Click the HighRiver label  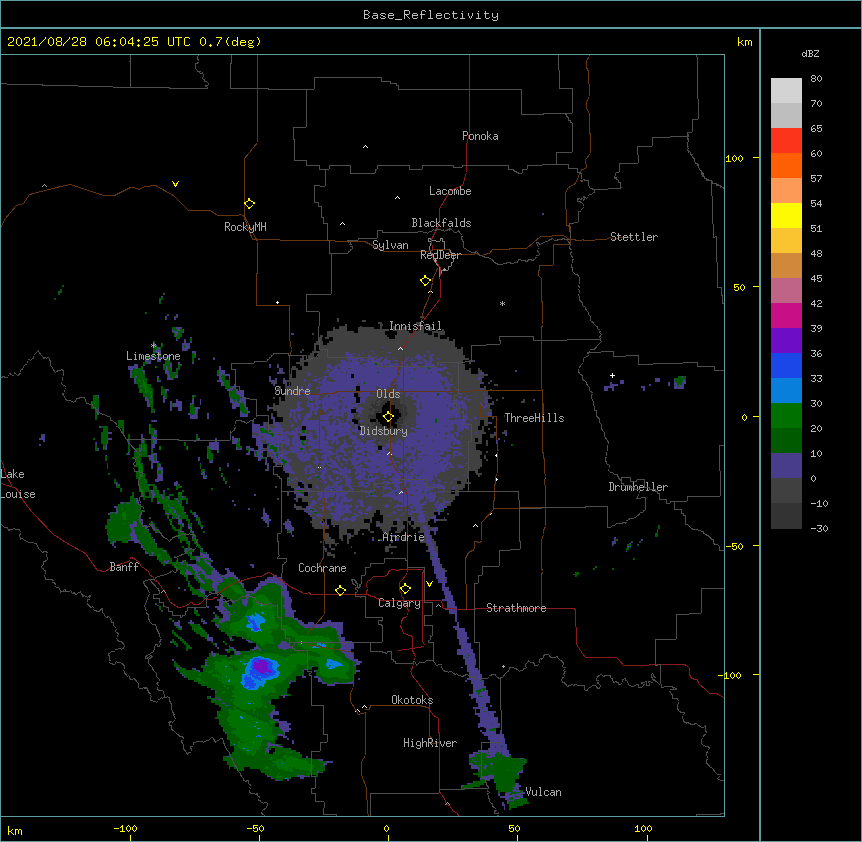pyautogui.click(x=430, y=743)
